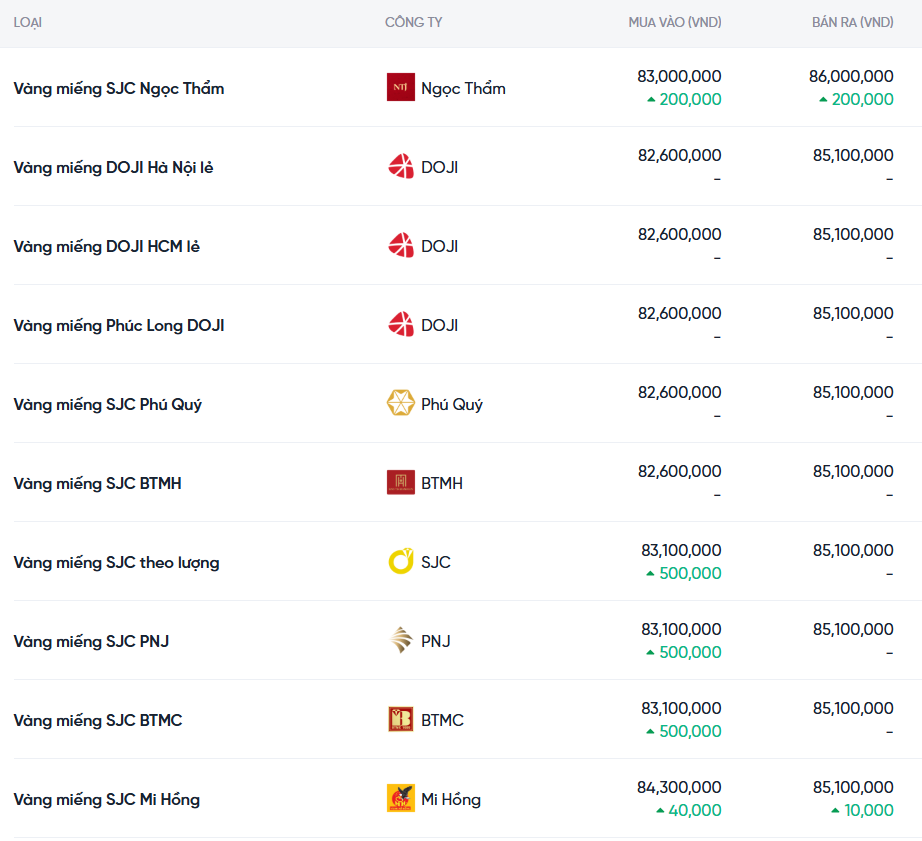Select Vàng miếng SJC BTMC row title
The width and height of the screenshot is (922, 841).
[x=98, y=720]
